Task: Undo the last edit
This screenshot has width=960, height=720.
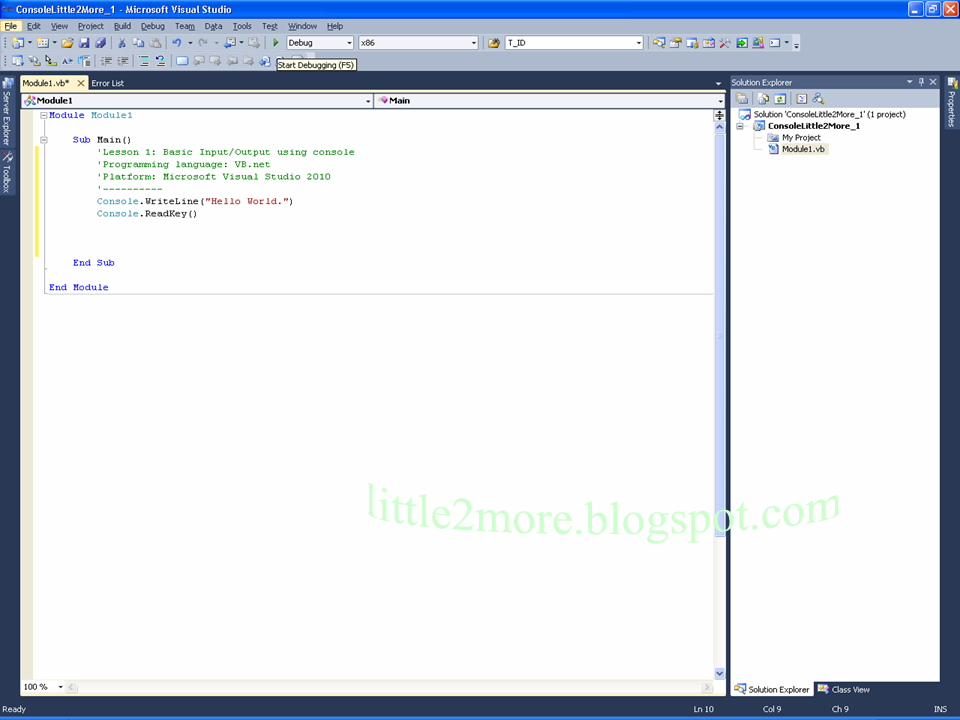Action: (177, 42)
